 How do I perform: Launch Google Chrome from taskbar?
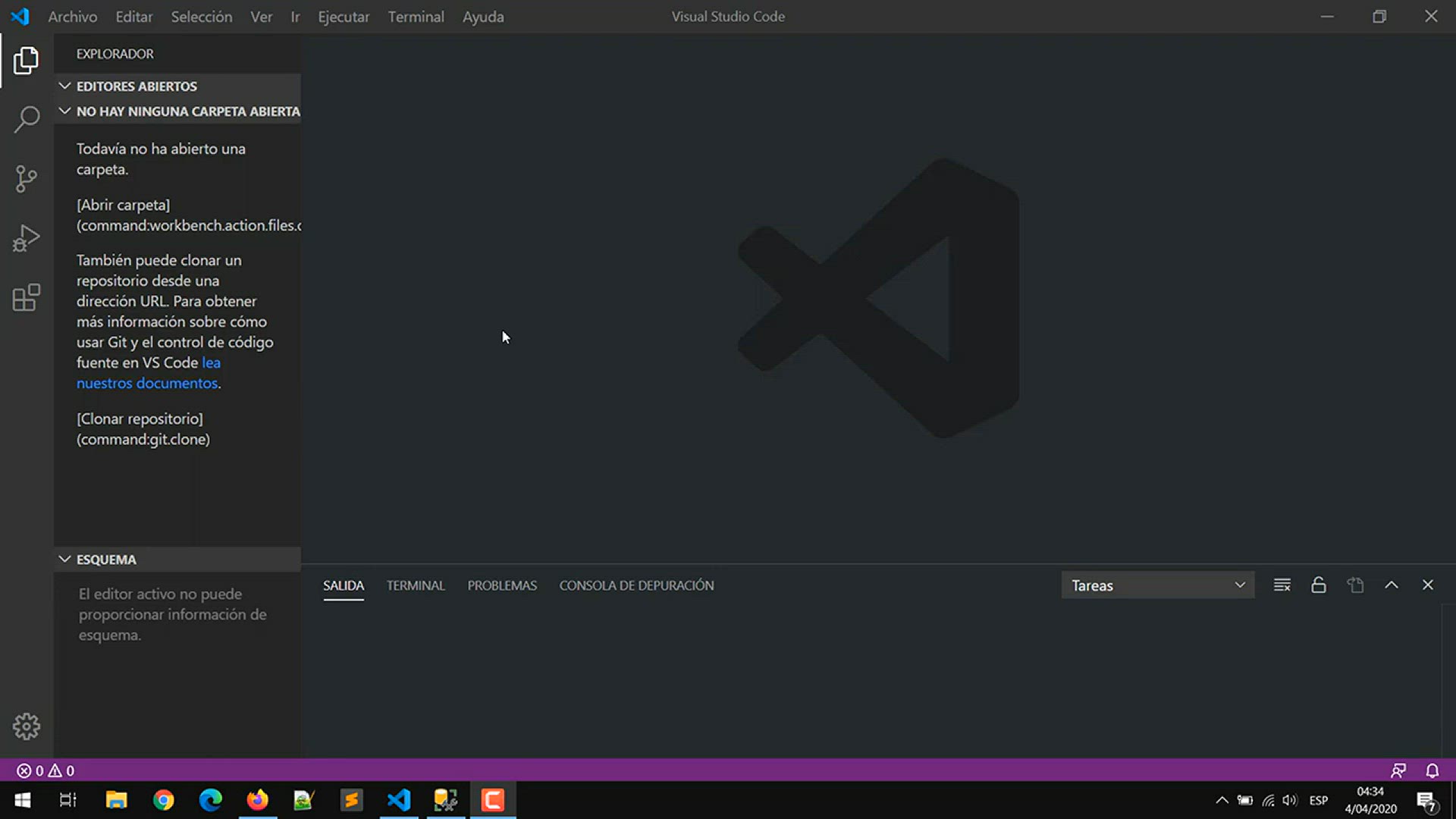163,800
